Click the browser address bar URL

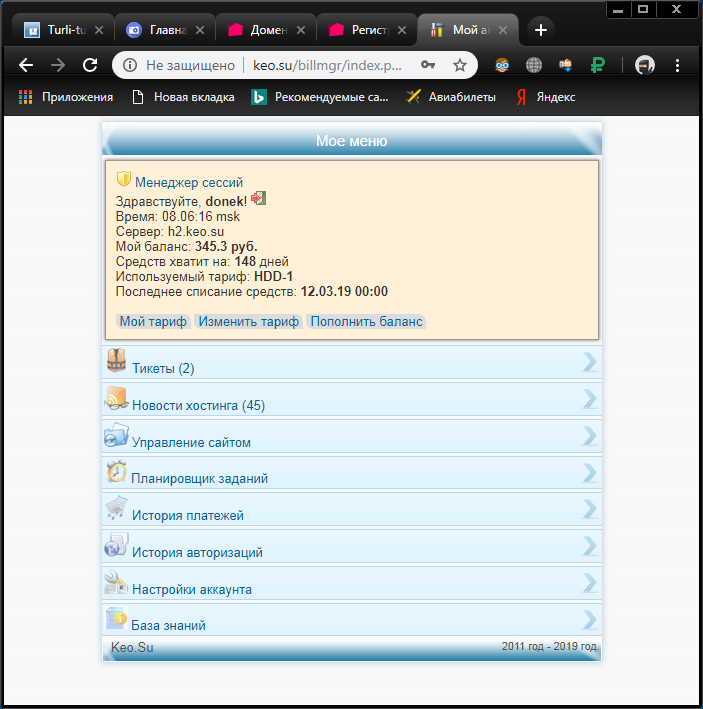(x=330, y=65)
